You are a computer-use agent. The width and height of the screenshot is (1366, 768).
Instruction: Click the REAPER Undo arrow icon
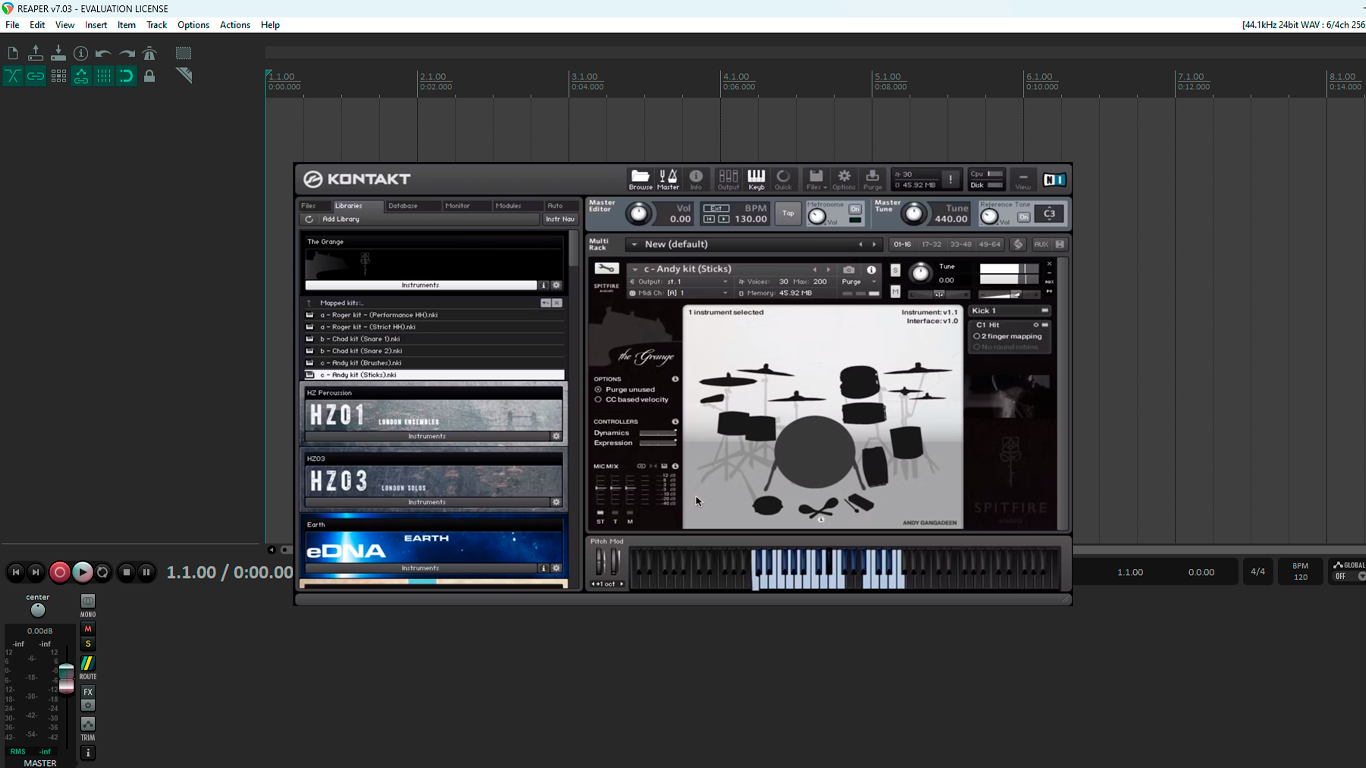tap(103, 53)
